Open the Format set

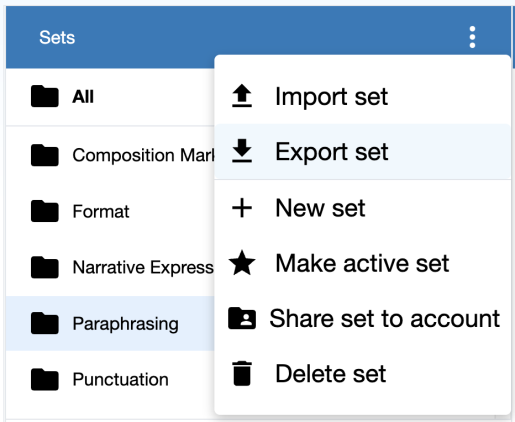(x=110, y=211)
